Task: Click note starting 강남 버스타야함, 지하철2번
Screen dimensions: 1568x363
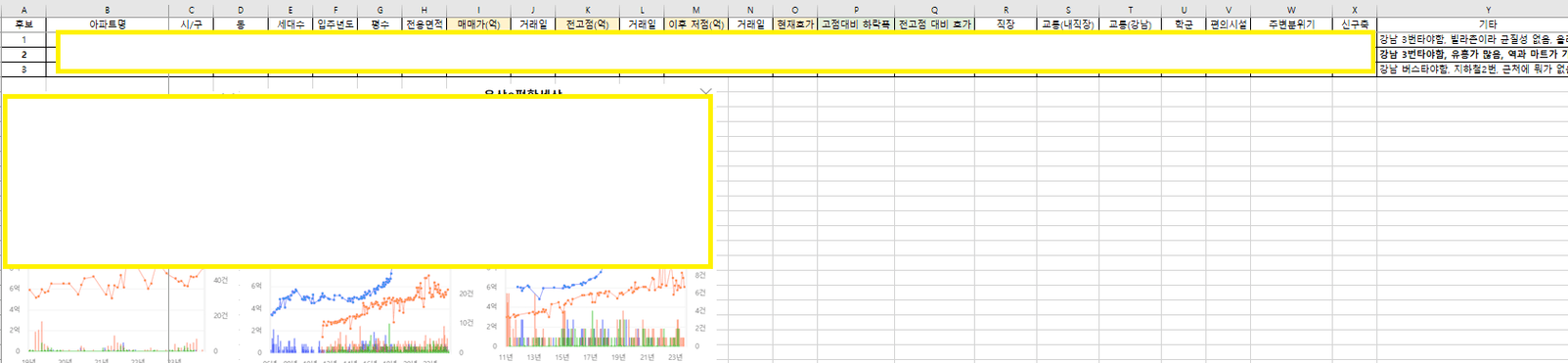Action: [x=1472, y=69]
